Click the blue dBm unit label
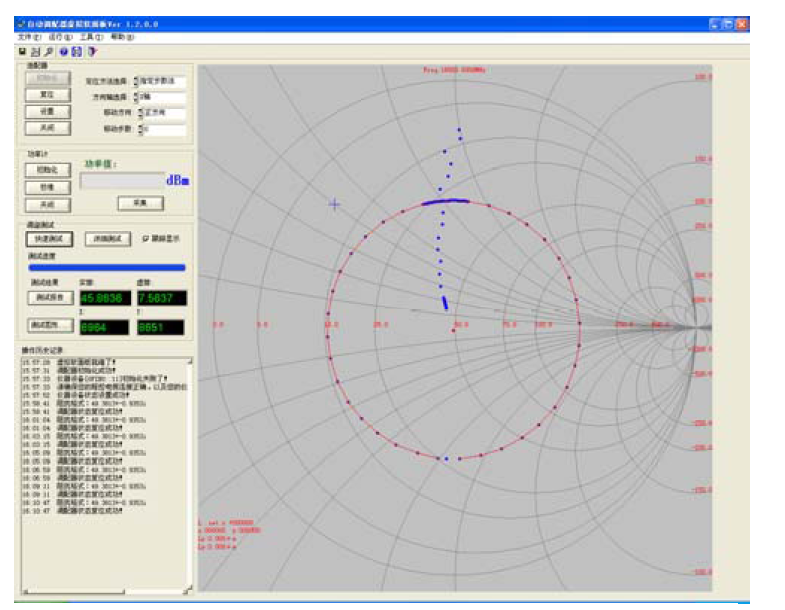The image size is (785, 610). point(178,180)
